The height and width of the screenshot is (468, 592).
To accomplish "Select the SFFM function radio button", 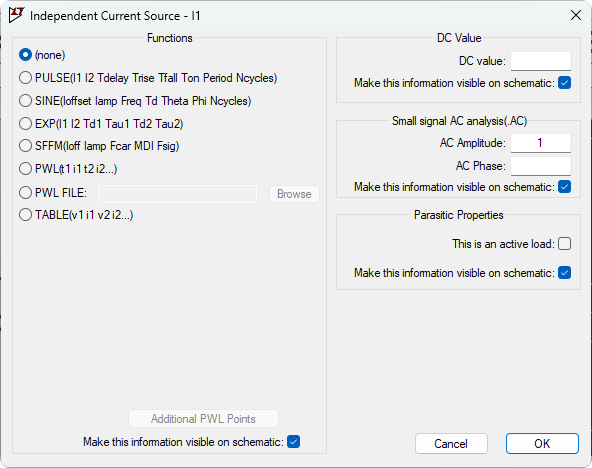I will click(25, 146).
